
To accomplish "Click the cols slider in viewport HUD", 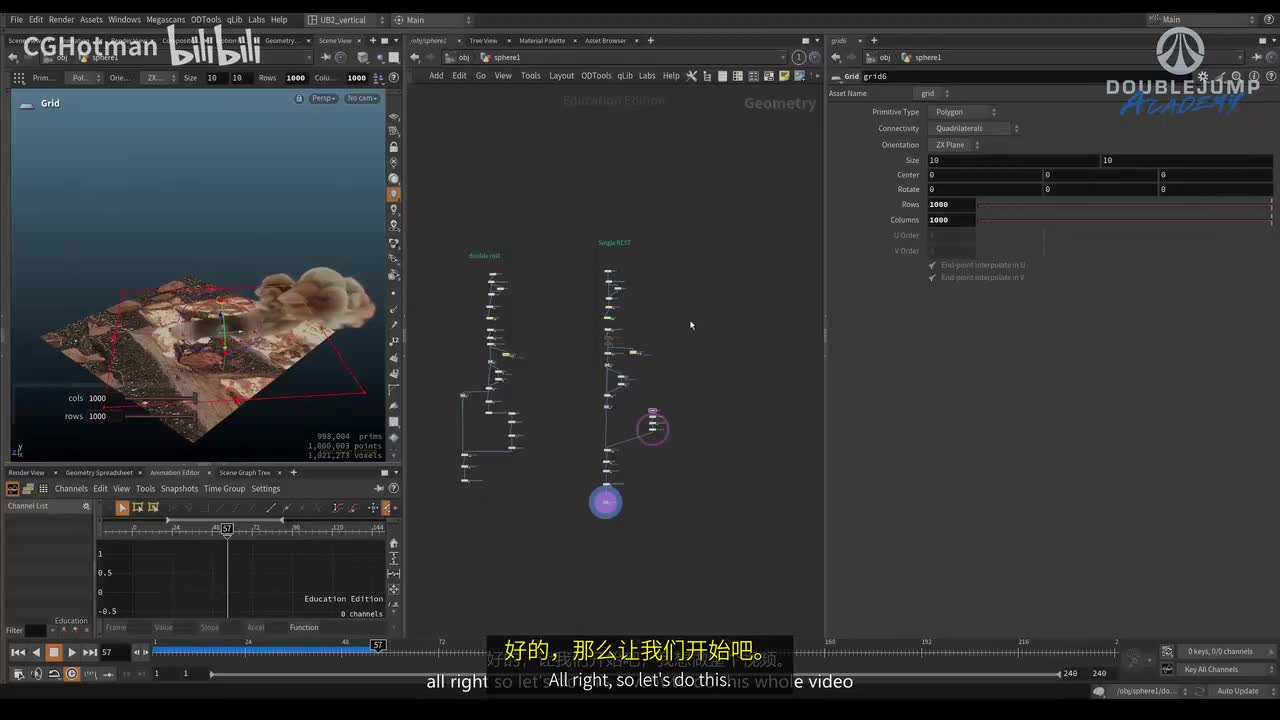I will click(160, 398).
